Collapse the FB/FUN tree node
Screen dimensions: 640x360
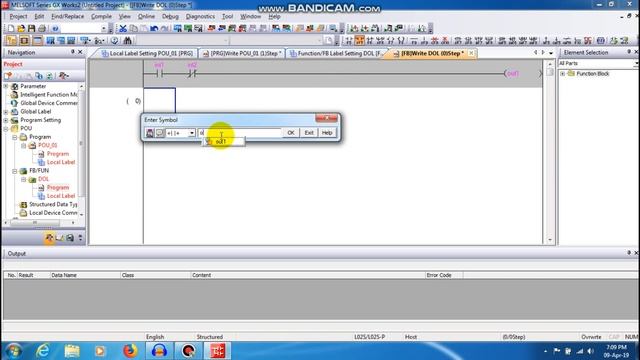tap(15, 171)
